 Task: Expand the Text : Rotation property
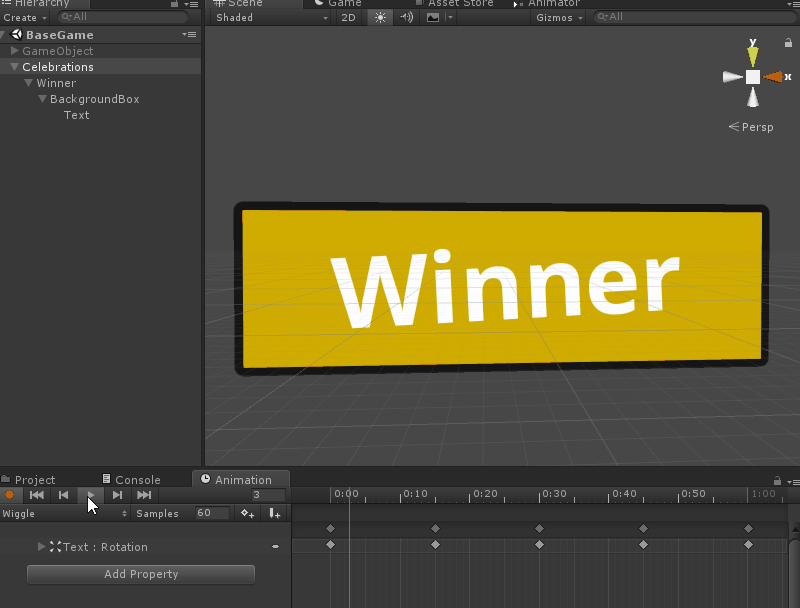[41, 546]
